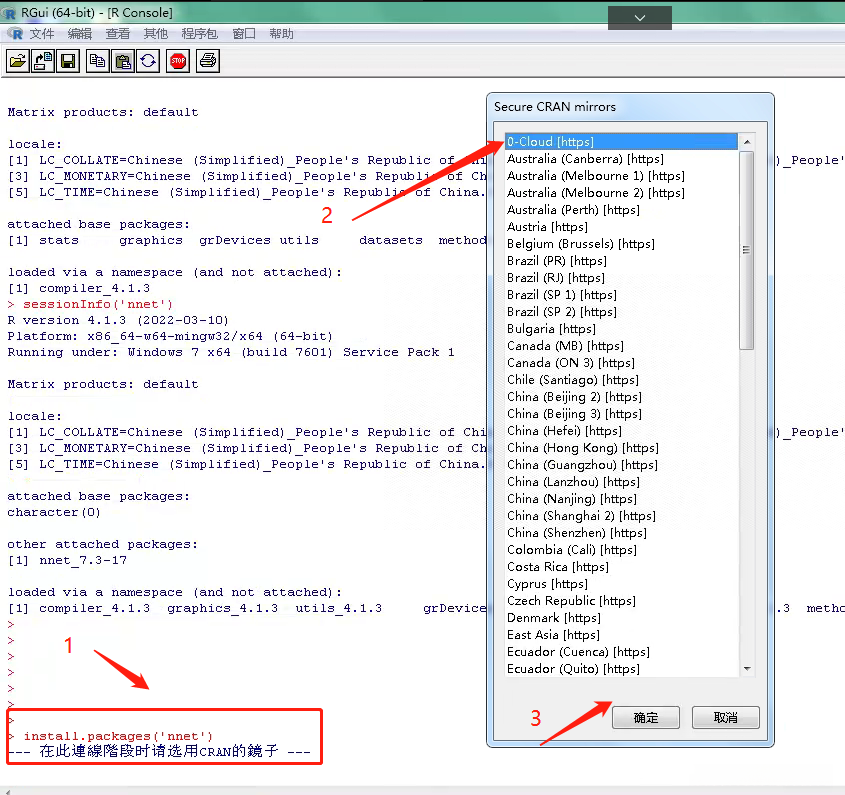
Task: Confirm mirror selection with 确定 button
Action: [646, 717]
